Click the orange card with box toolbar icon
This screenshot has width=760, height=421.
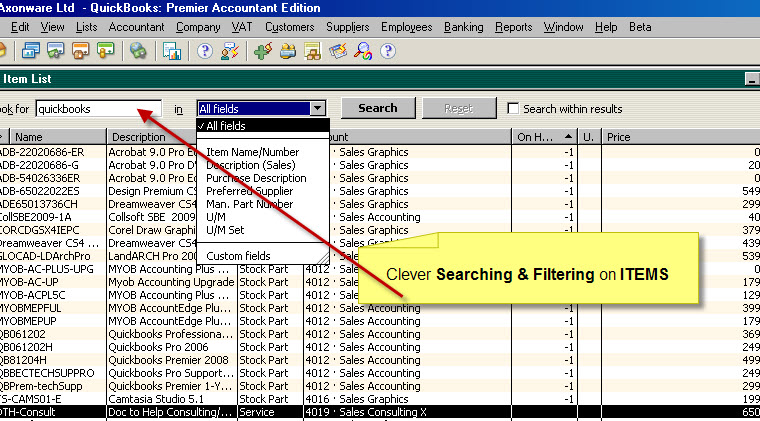(x=80, y=51)
